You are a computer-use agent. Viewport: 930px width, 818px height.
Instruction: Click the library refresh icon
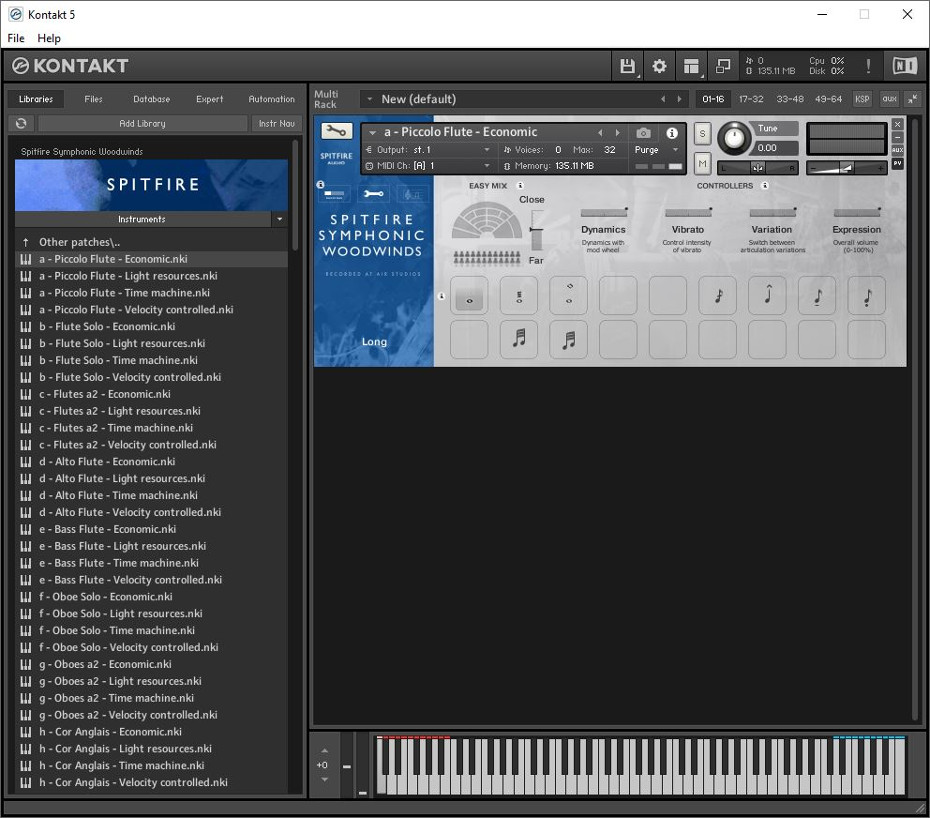21,123
